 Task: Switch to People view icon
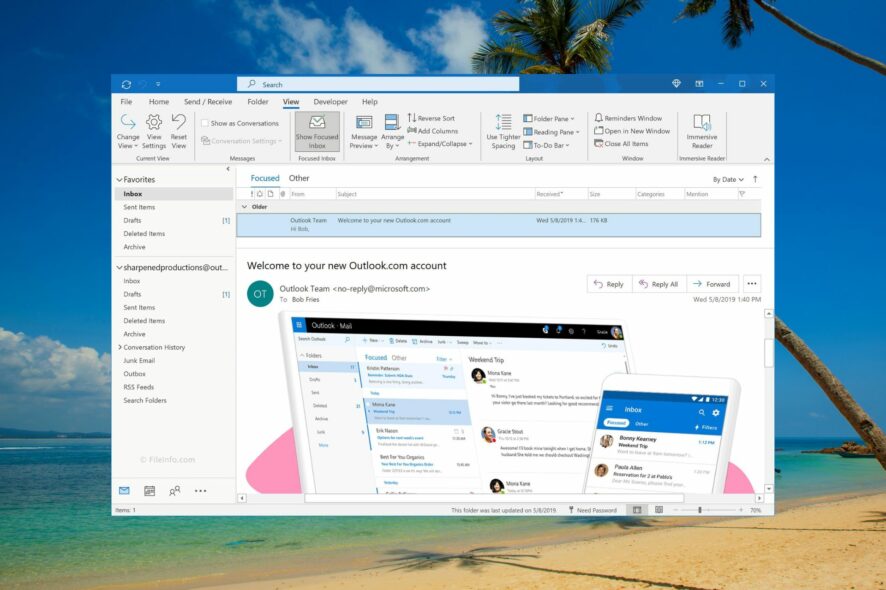pos(175,491)
